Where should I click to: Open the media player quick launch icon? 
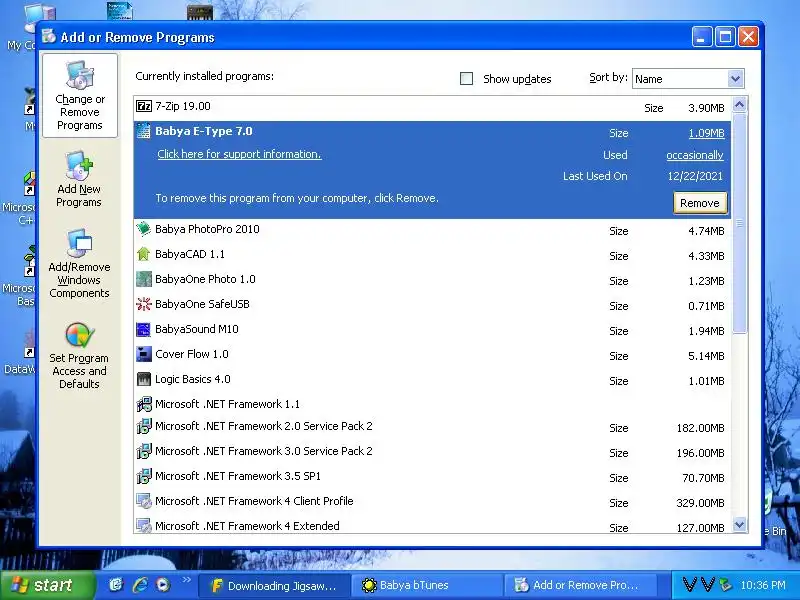click(163, 585)
